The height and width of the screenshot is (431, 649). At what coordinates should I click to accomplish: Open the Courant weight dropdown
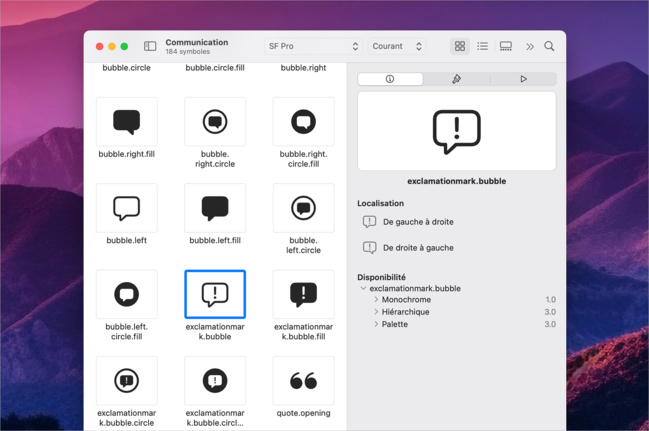tap(397, 46)
